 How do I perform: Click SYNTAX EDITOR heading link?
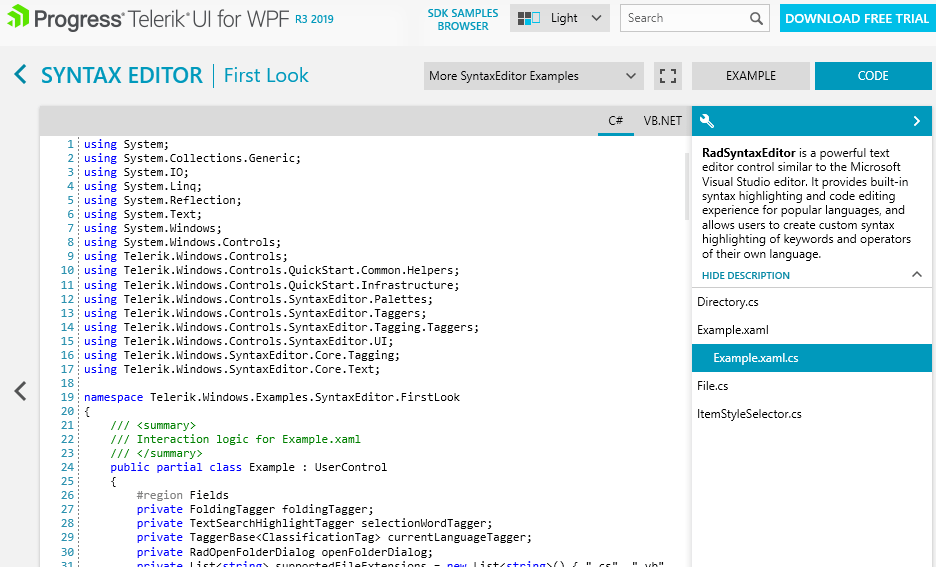122,75
